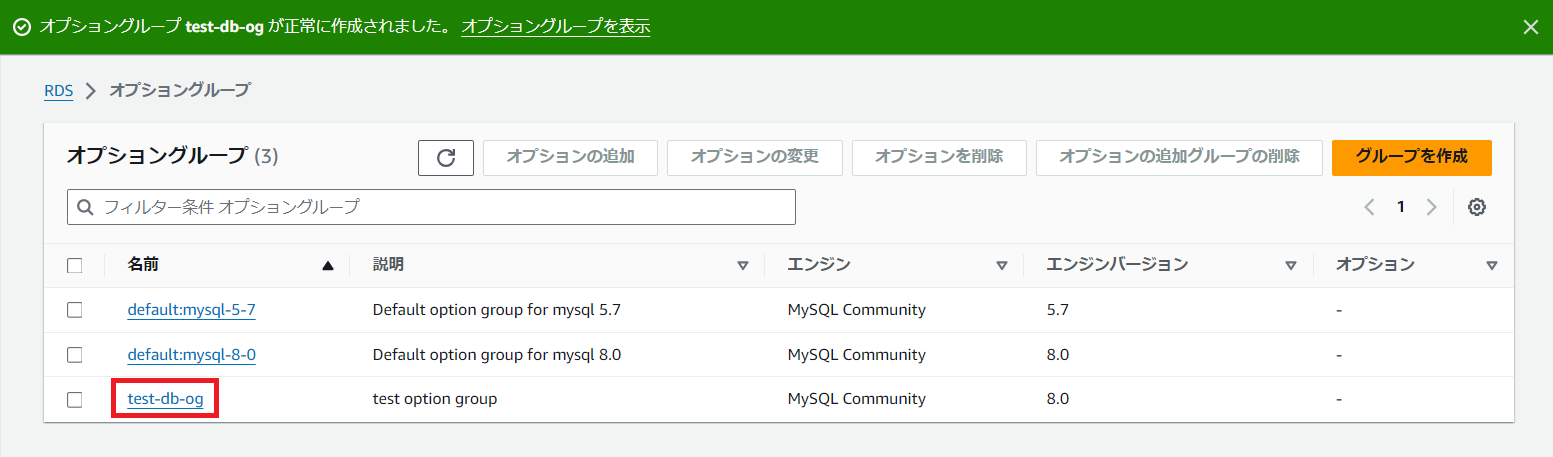1553x457 pixels.
Task: Check the default:mysql-5-7 row checkbox
Action: pos(75,310)
